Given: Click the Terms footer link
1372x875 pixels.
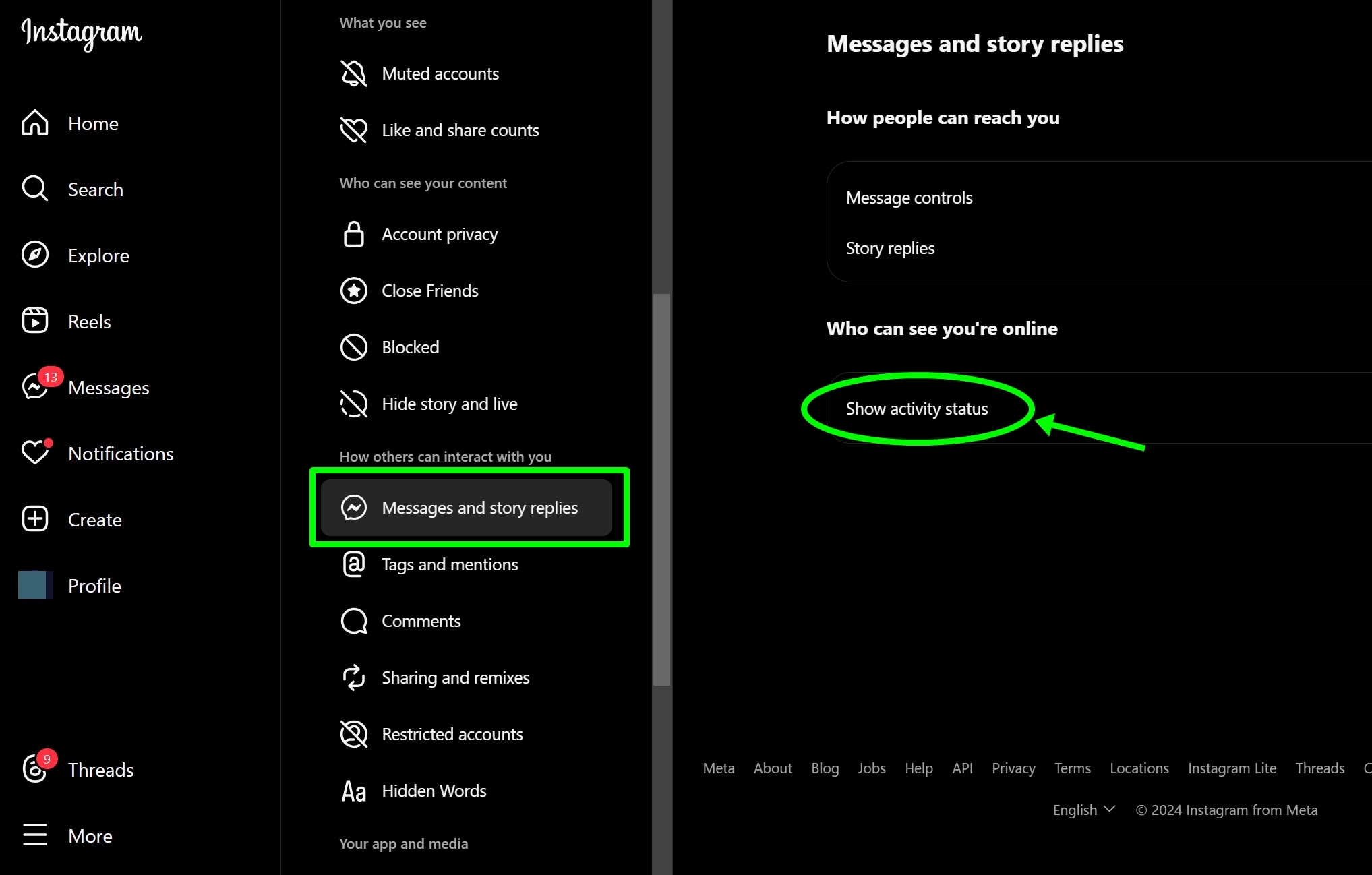Looking at the screenshot, I should 1072,768.
